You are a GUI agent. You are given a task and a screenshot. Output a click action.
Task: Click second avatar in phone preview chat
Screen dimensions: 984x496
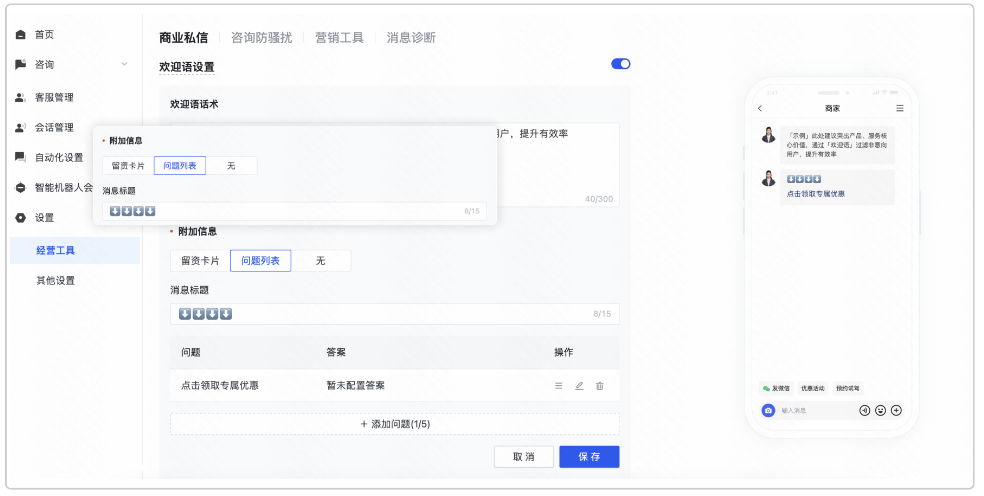coord(769,178)
